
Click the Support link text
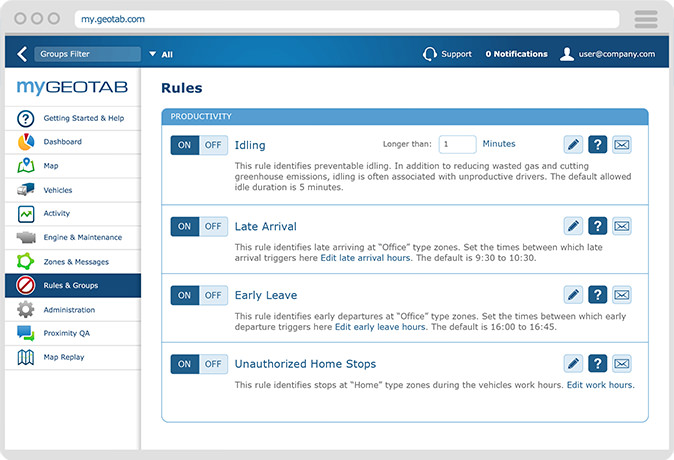[456, 54]
